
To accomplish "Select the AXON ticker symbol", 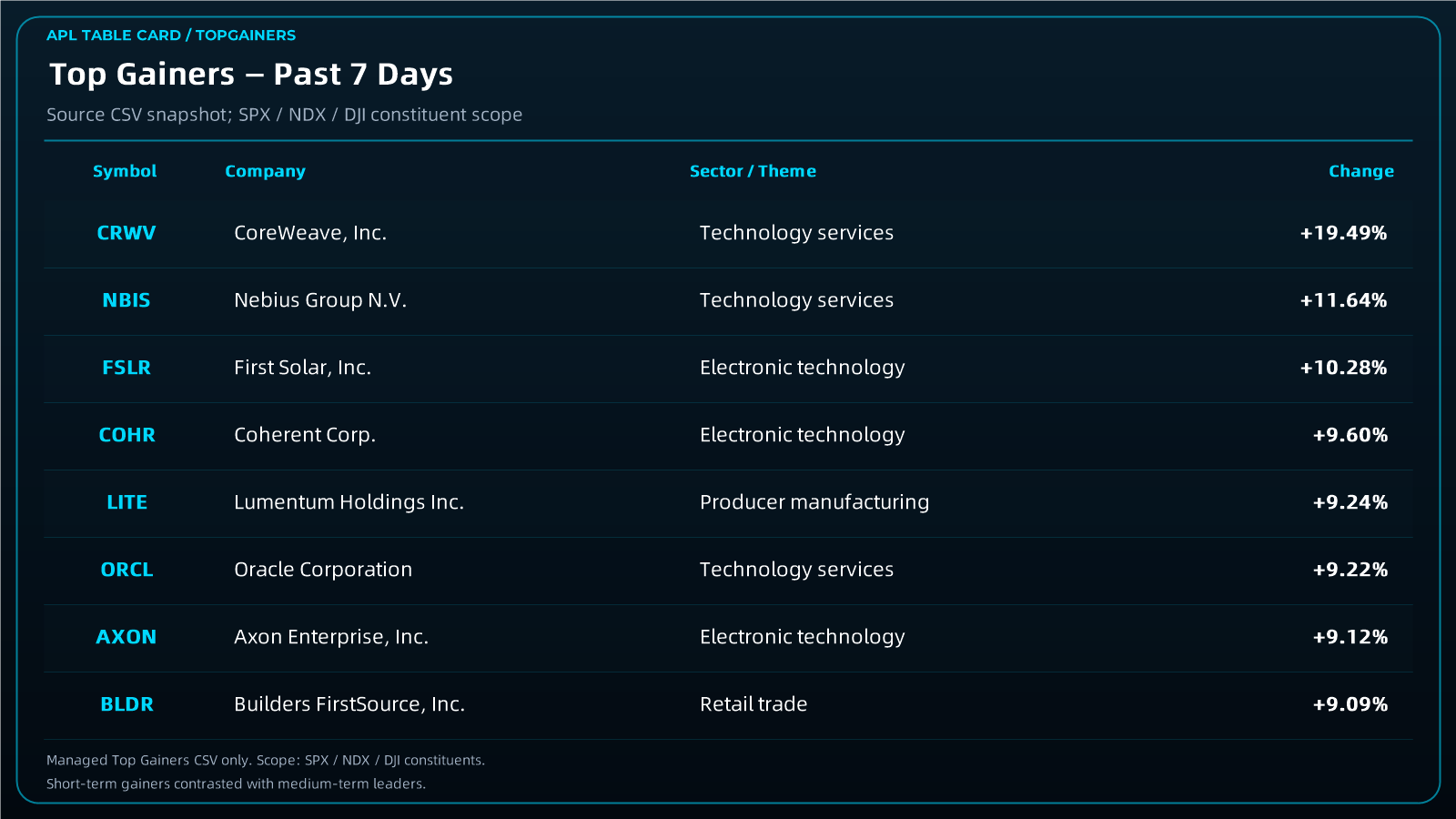I will pyautogui.click(x=126, y=637).
